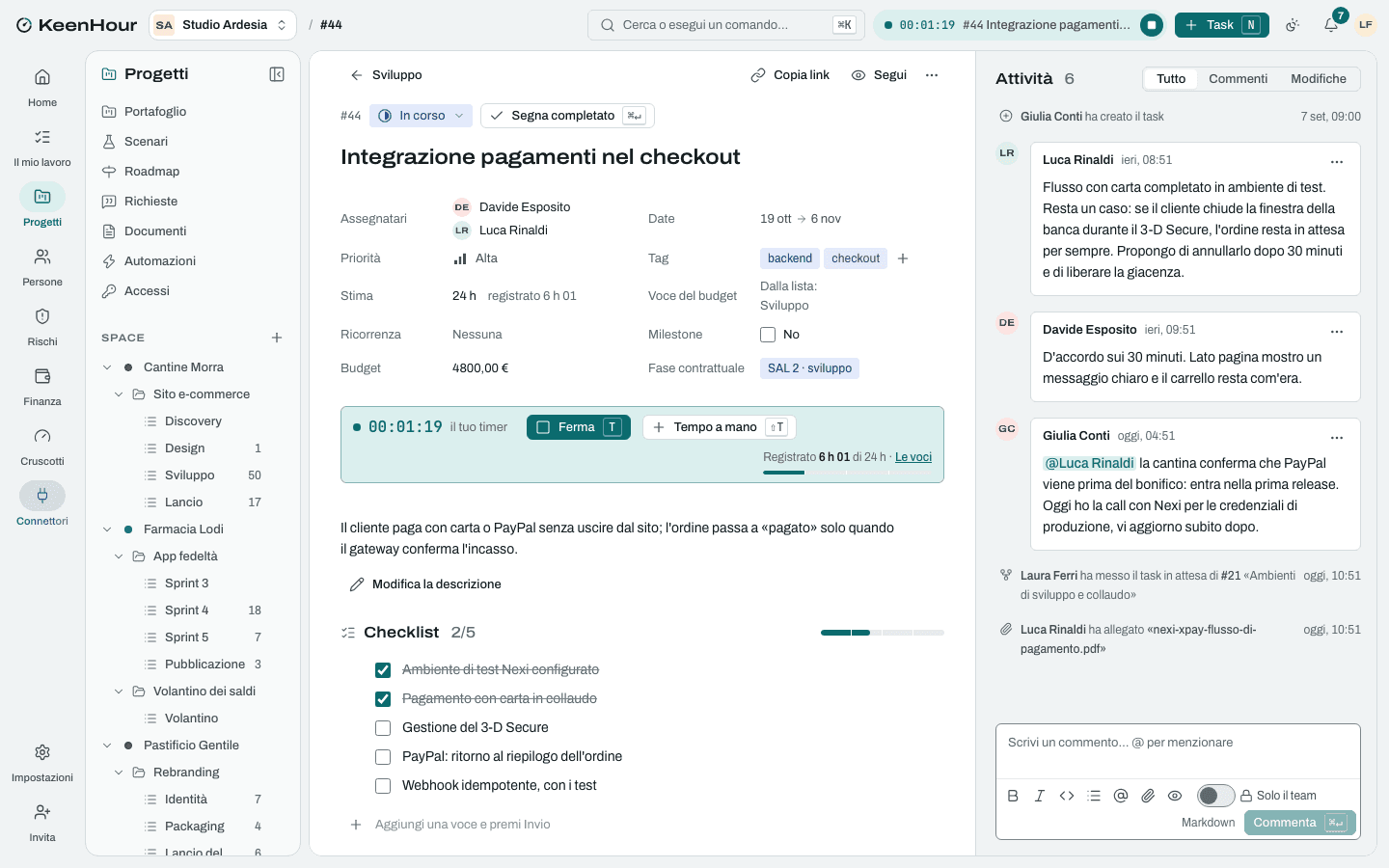The width and height of the screenshot is (1389, 868).
Task: Uncheck Ambiente di test Nexi configurato
Action: [x=383, y=670]
